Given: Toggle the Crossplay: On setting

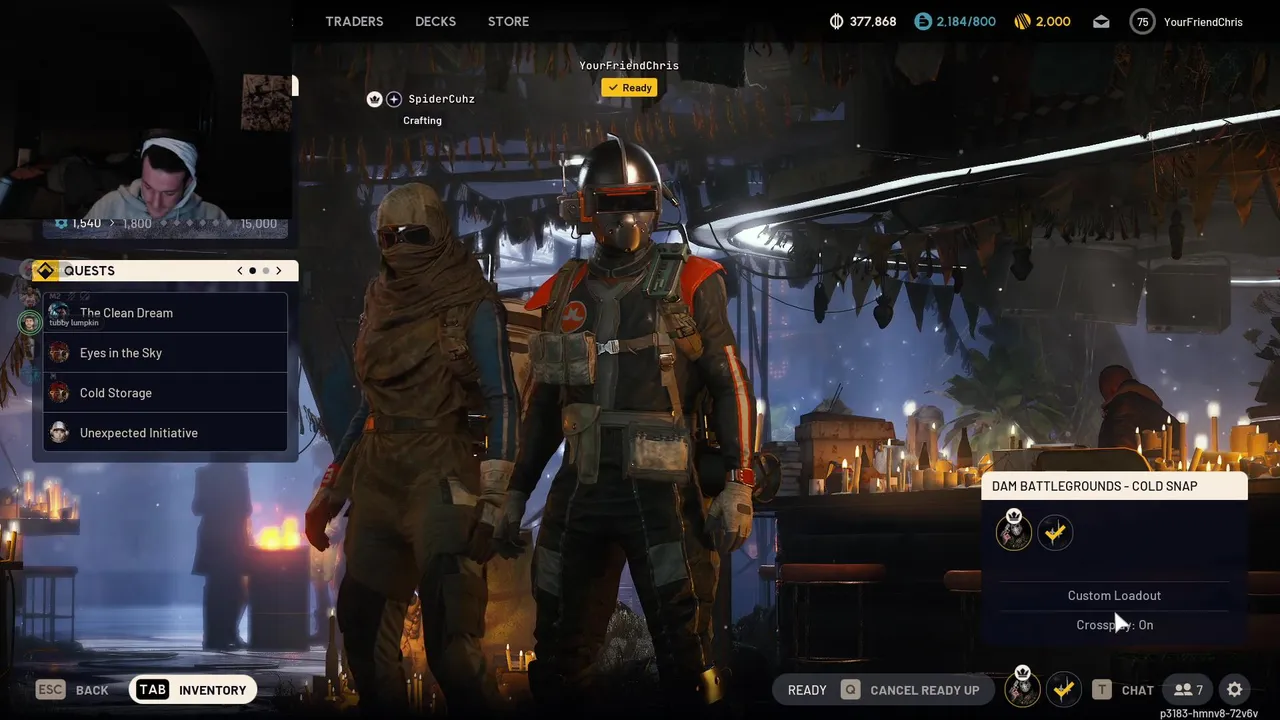Looking at the screenshot, I should [1114, 625].
